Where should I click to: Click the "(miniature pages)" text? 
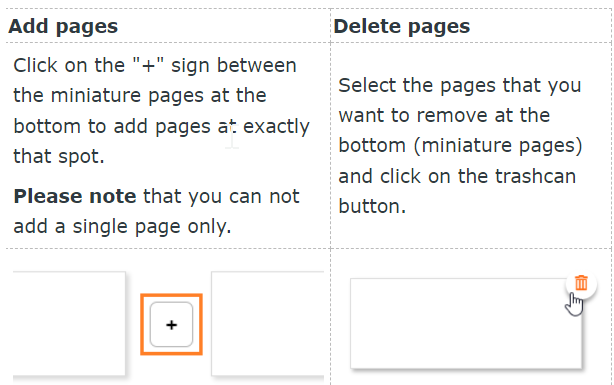(498, 146)
